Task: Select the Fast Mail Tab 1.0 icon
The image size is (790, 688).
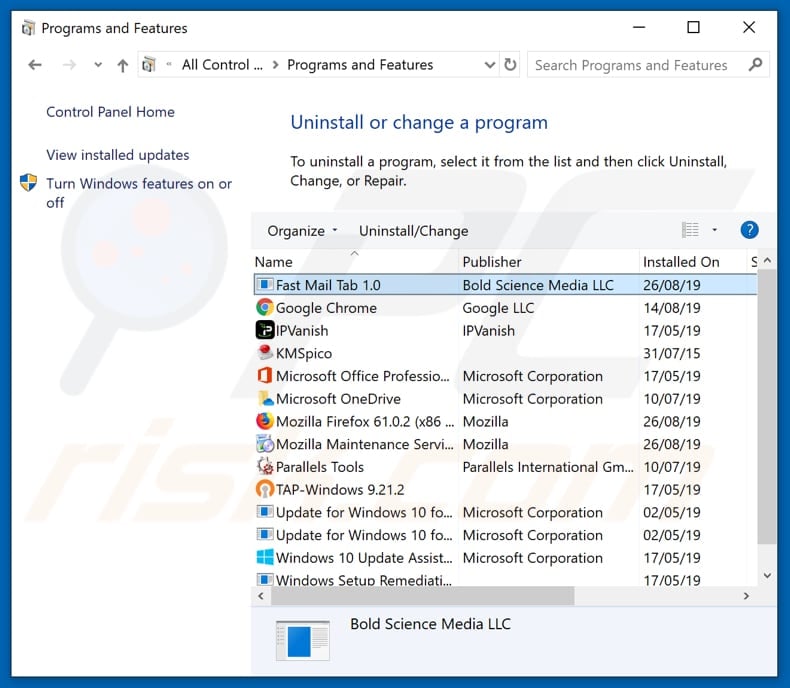Action: click(265, 285)
